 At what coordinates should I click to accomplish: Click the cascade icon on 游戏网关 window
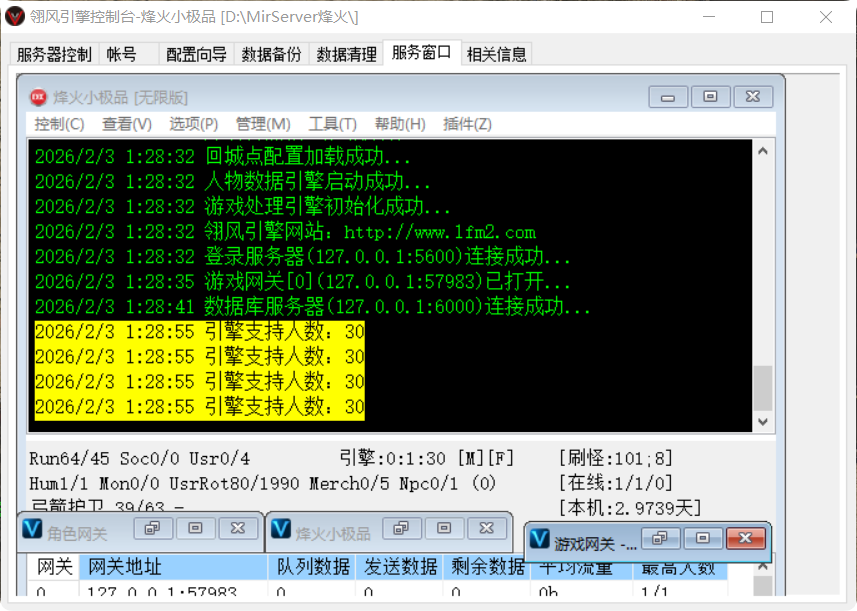[659, 538]
